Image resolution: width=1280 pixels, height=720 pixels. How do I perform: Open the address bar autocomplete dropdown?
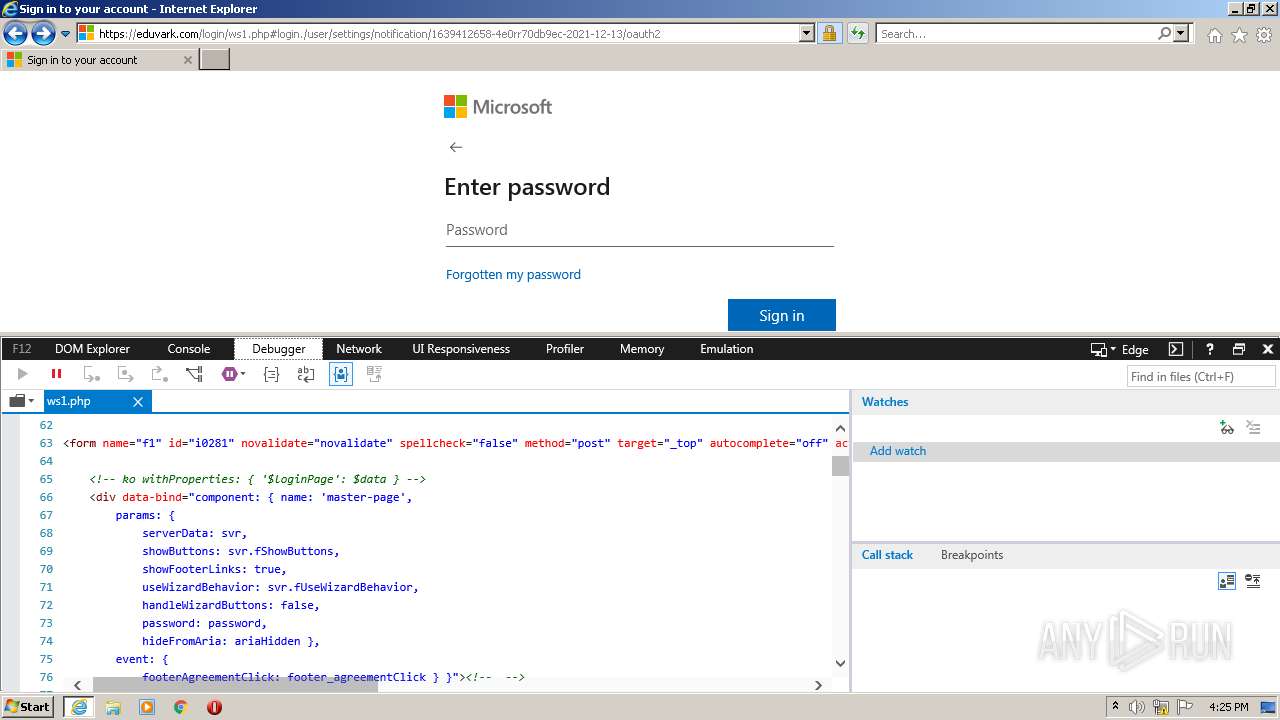(x=807, y=33)
